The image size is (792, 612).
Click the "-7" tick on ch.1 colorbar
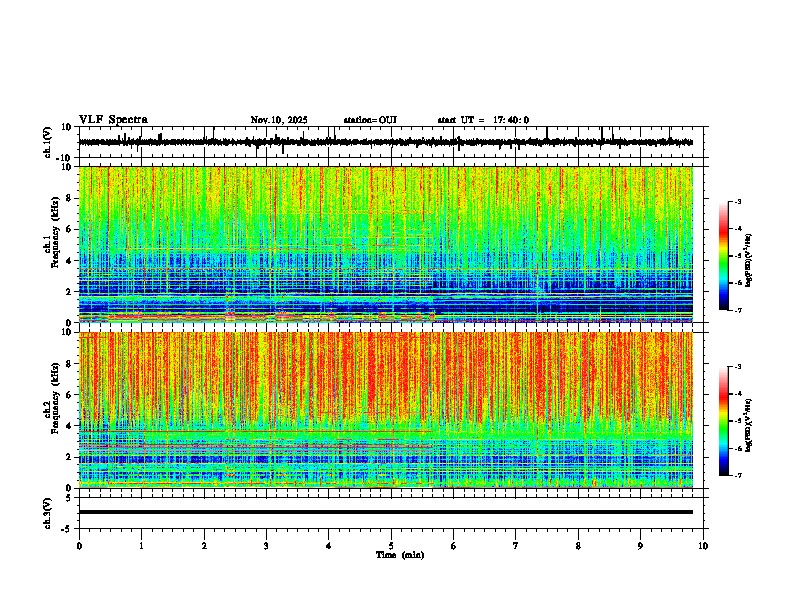[x=737, y=311]
